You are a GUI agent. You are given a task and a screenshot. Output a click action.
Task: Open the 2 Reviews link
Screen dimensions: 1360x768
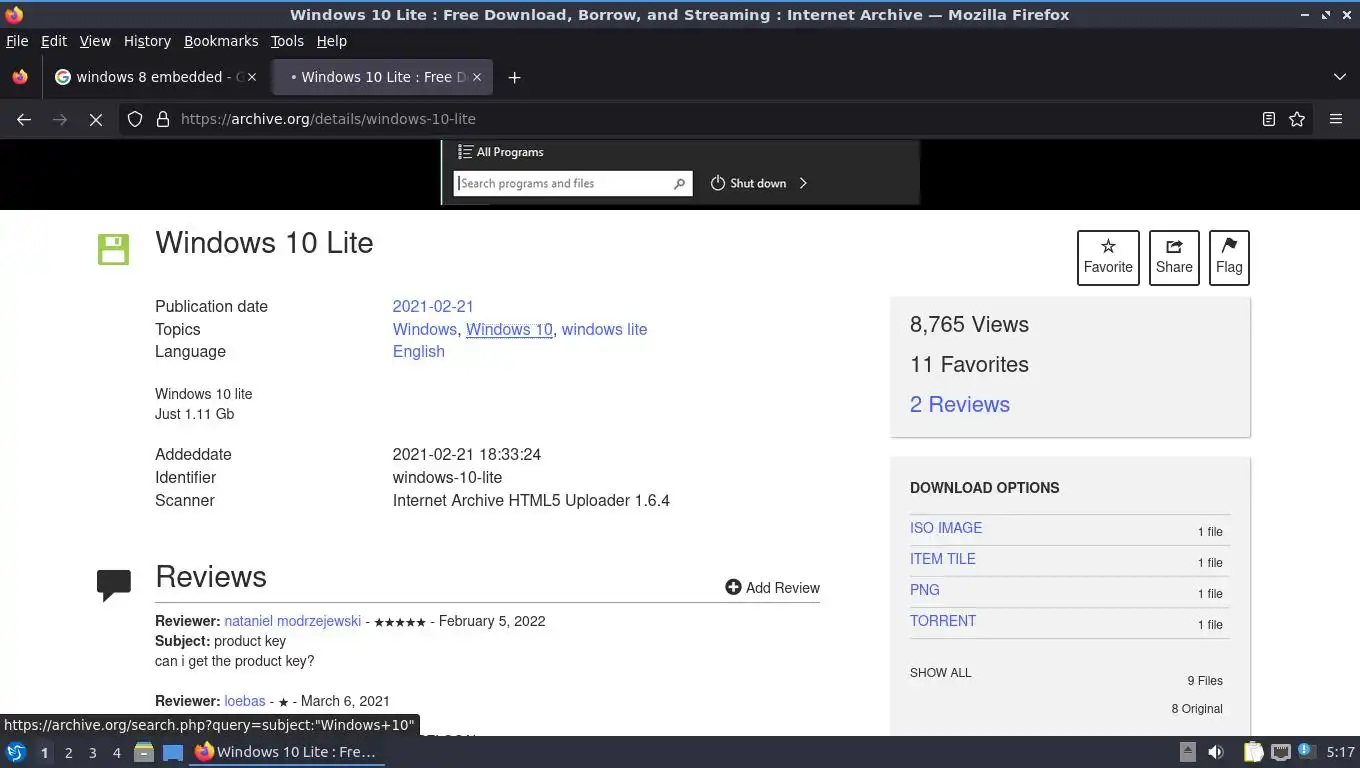[x=960, y=405]
